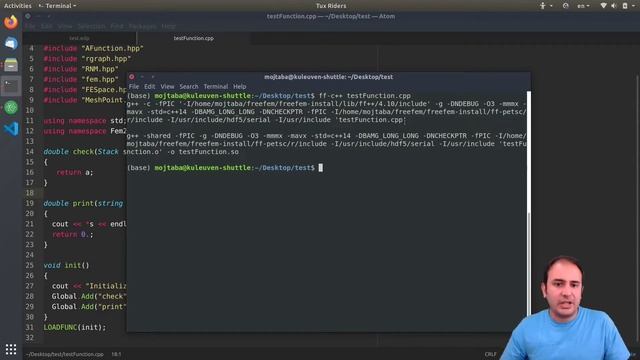Open Atom's File menu
640x360 pixels.
pyautogui.click(x=30, y=26)
